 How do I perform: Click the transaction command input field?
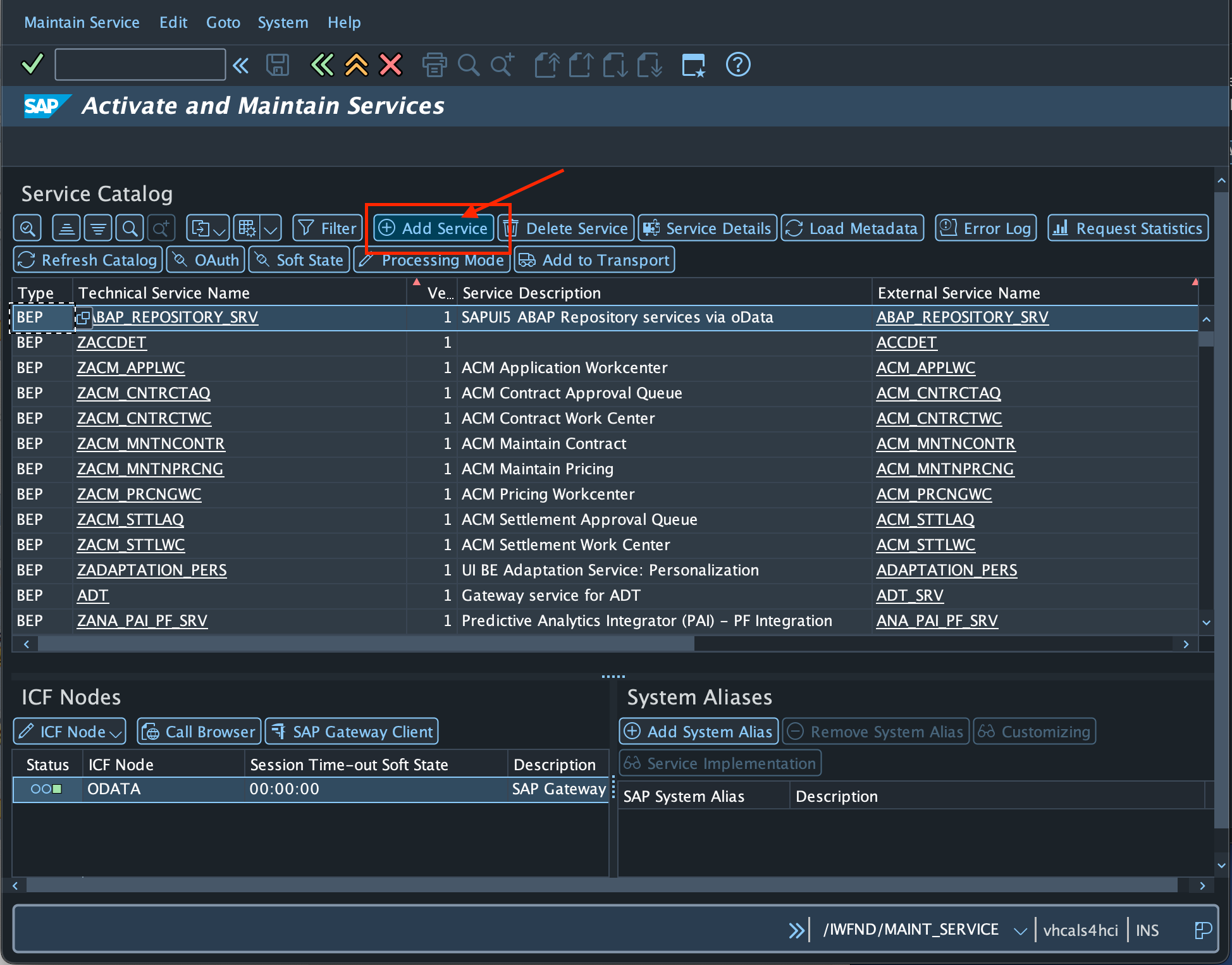pos(140,65)
